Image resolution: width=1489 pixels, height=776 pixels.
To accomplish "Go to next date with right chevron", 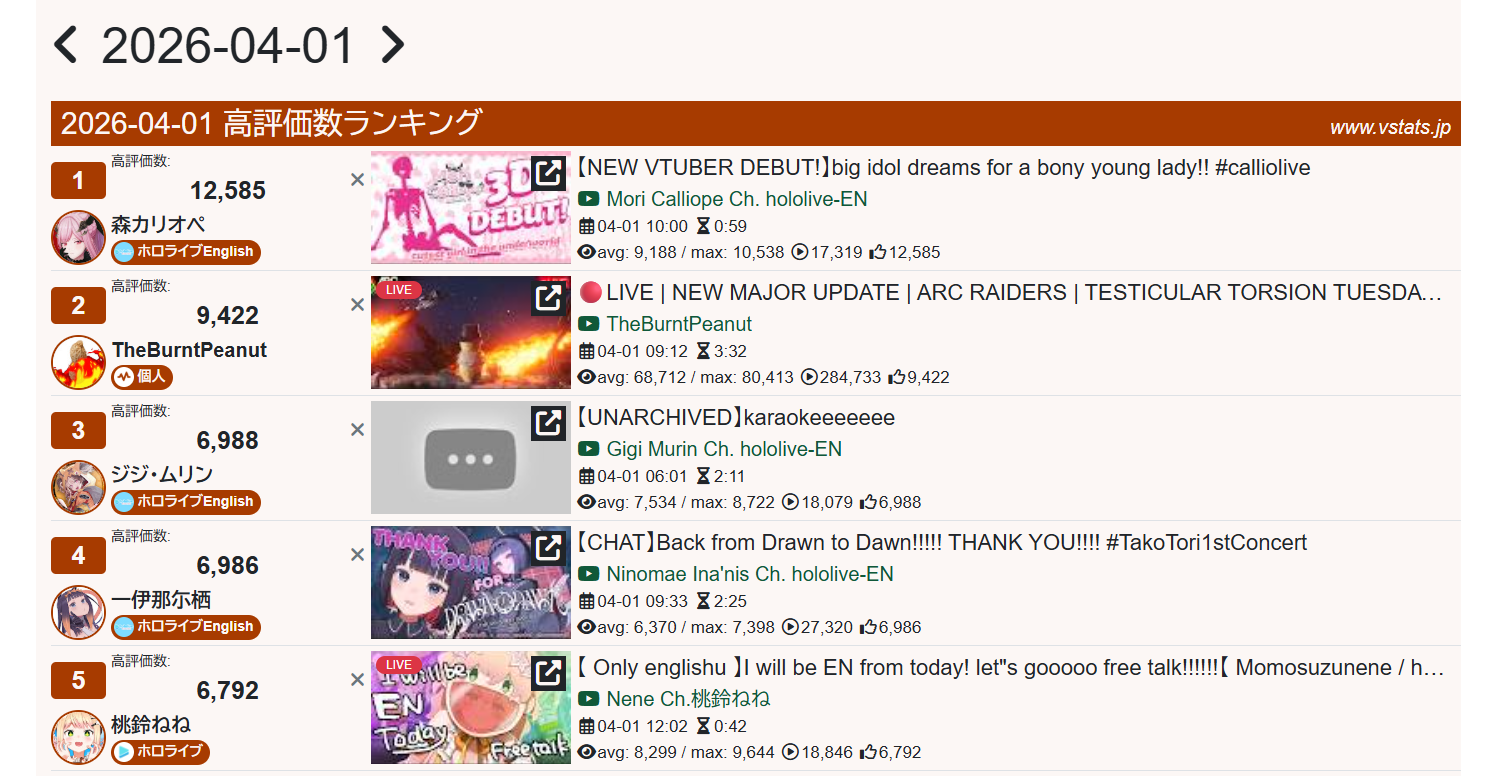I will [394, 45].
